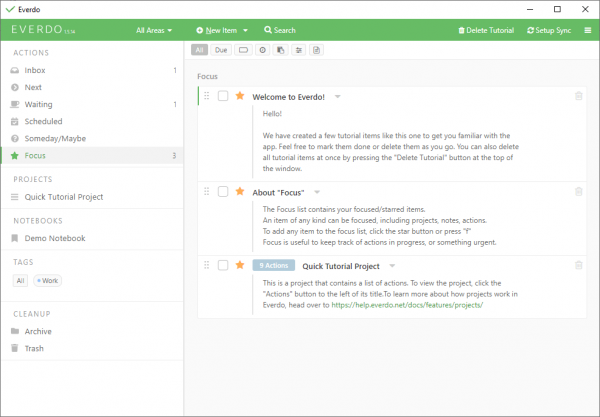Filter tags by All
Image resolution: width=600 pixels, height=417 pixels.
coord(20,281)
